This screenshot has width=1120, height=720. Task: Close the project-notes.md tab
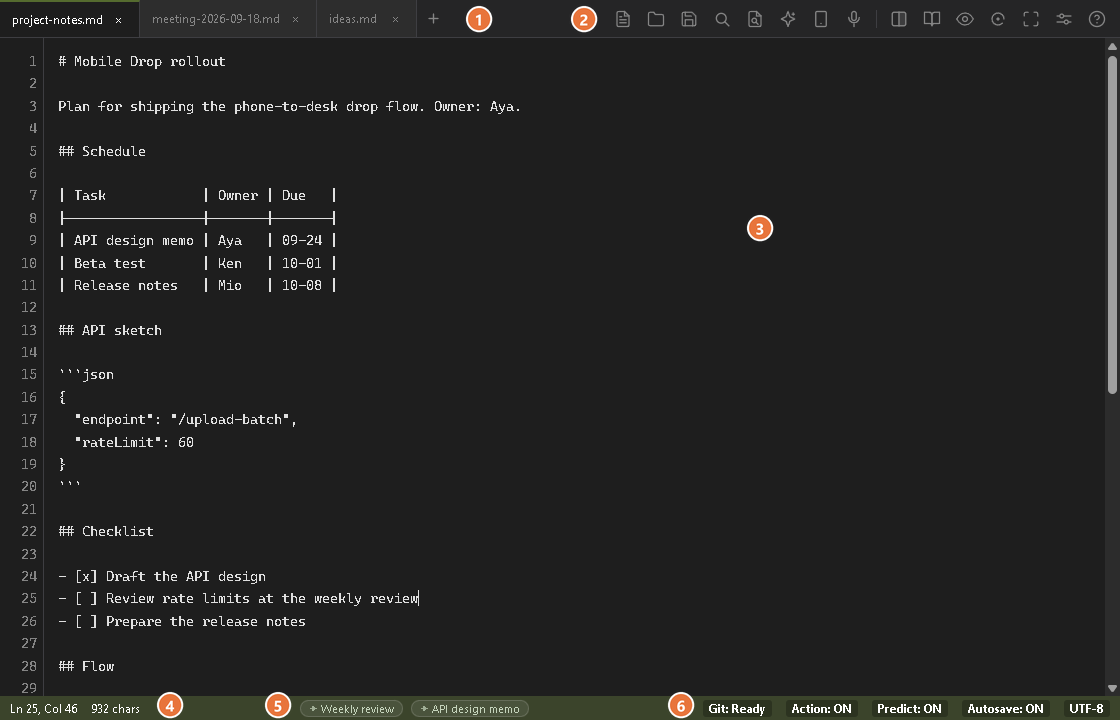[119, 20]
